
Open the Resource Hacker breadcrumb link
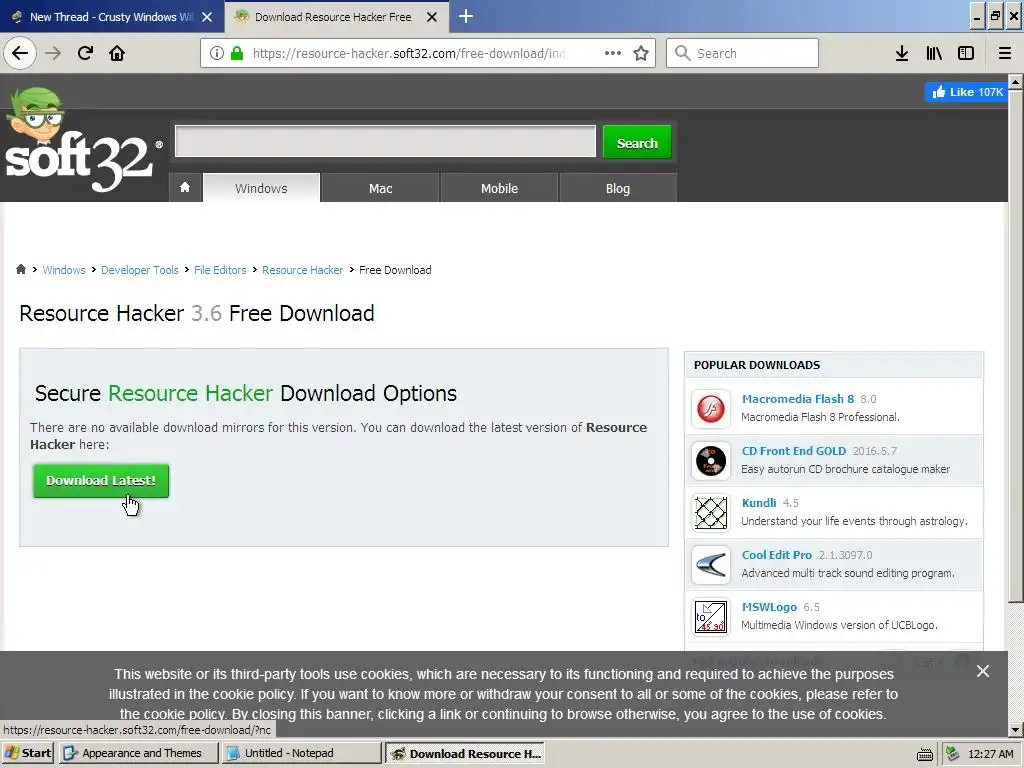point(302,270)
